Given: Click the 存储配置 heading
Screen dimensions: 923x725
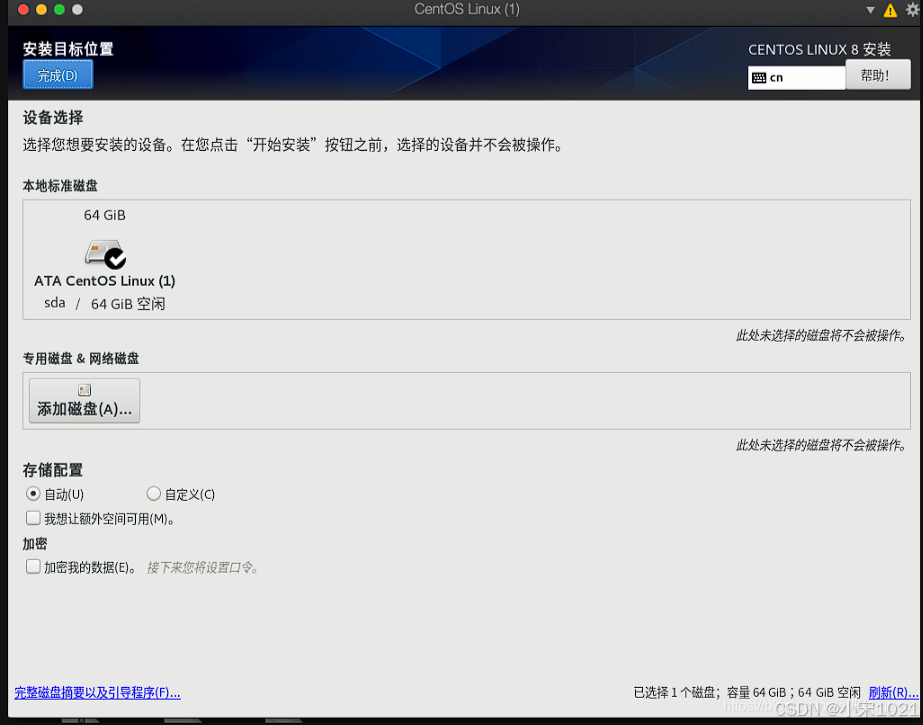Looking at the screenshot, I should [53, 470].
